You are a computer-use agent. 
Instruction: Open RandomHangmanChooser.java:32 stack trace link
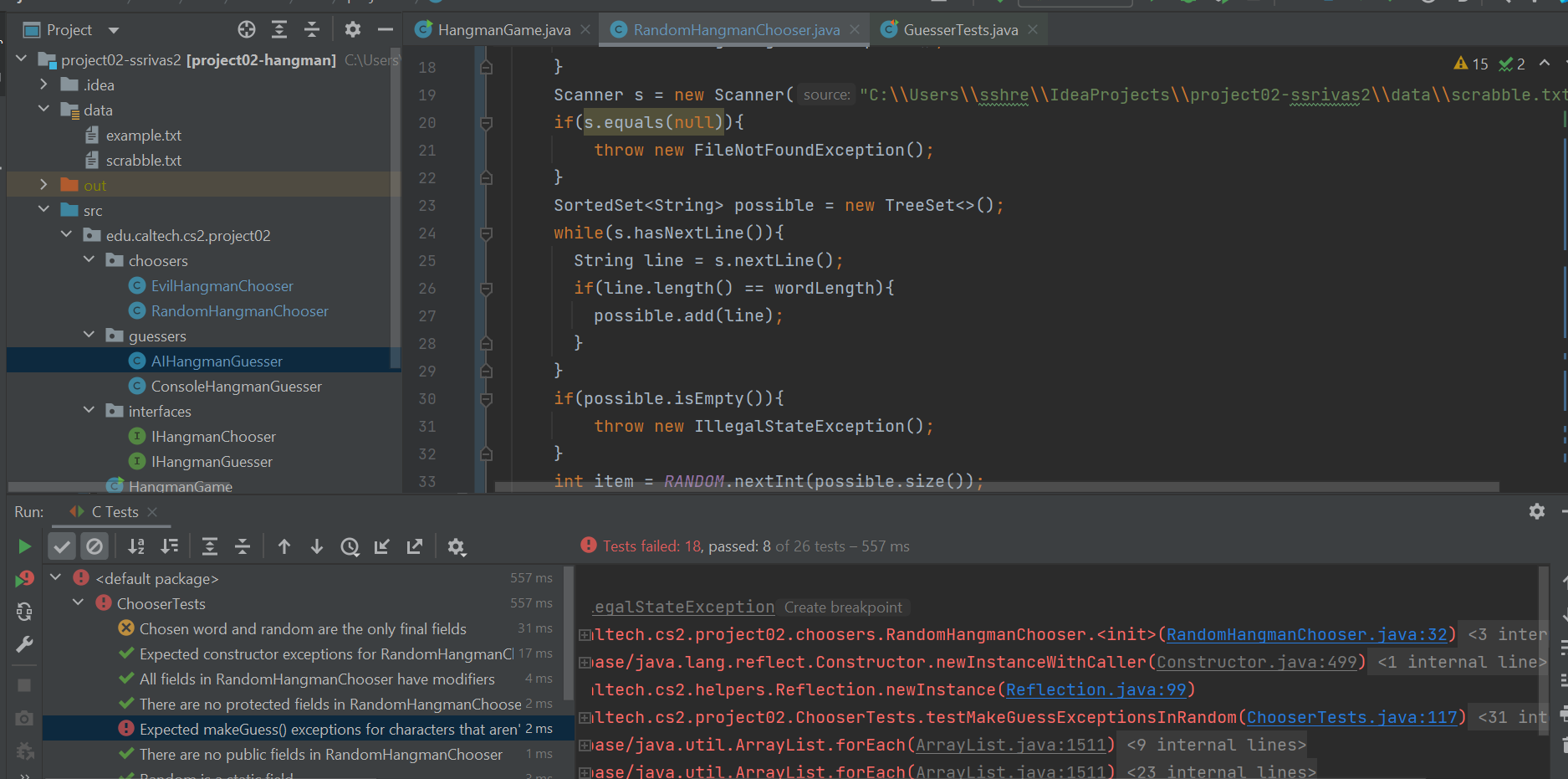tap(1306, 634)
